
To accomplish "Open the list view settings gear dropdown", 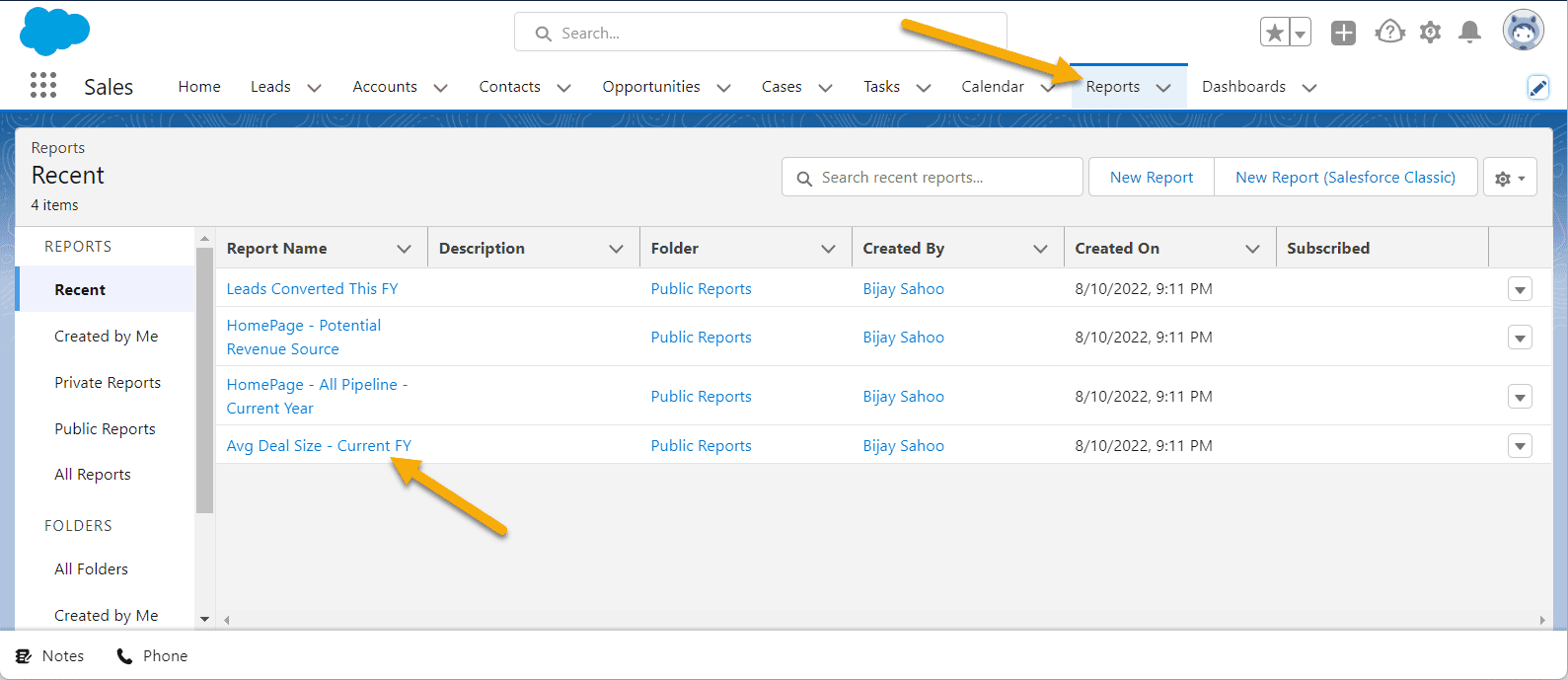I will point(1510,178).
